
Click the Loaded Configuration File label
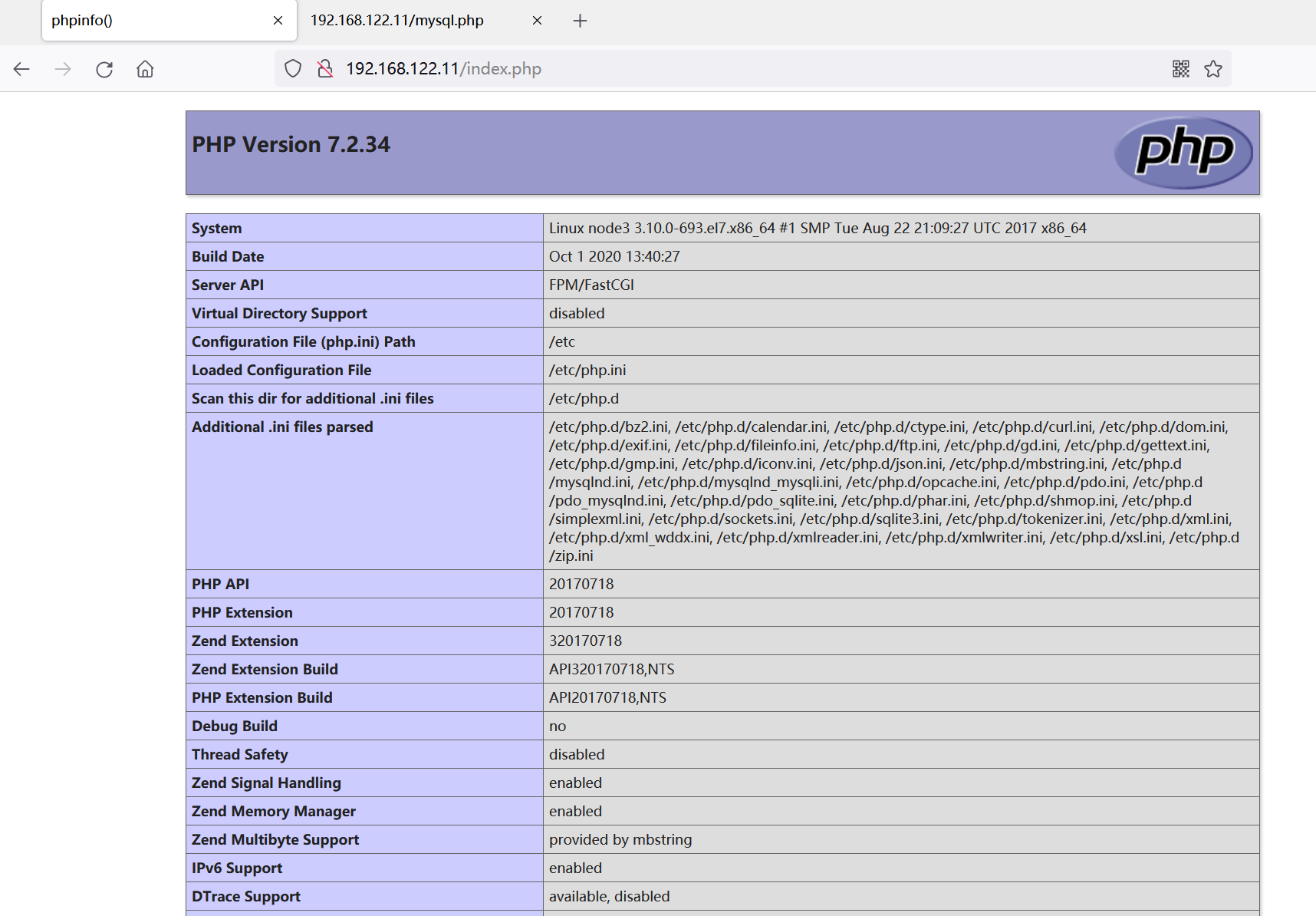click(x=281, y=370)
